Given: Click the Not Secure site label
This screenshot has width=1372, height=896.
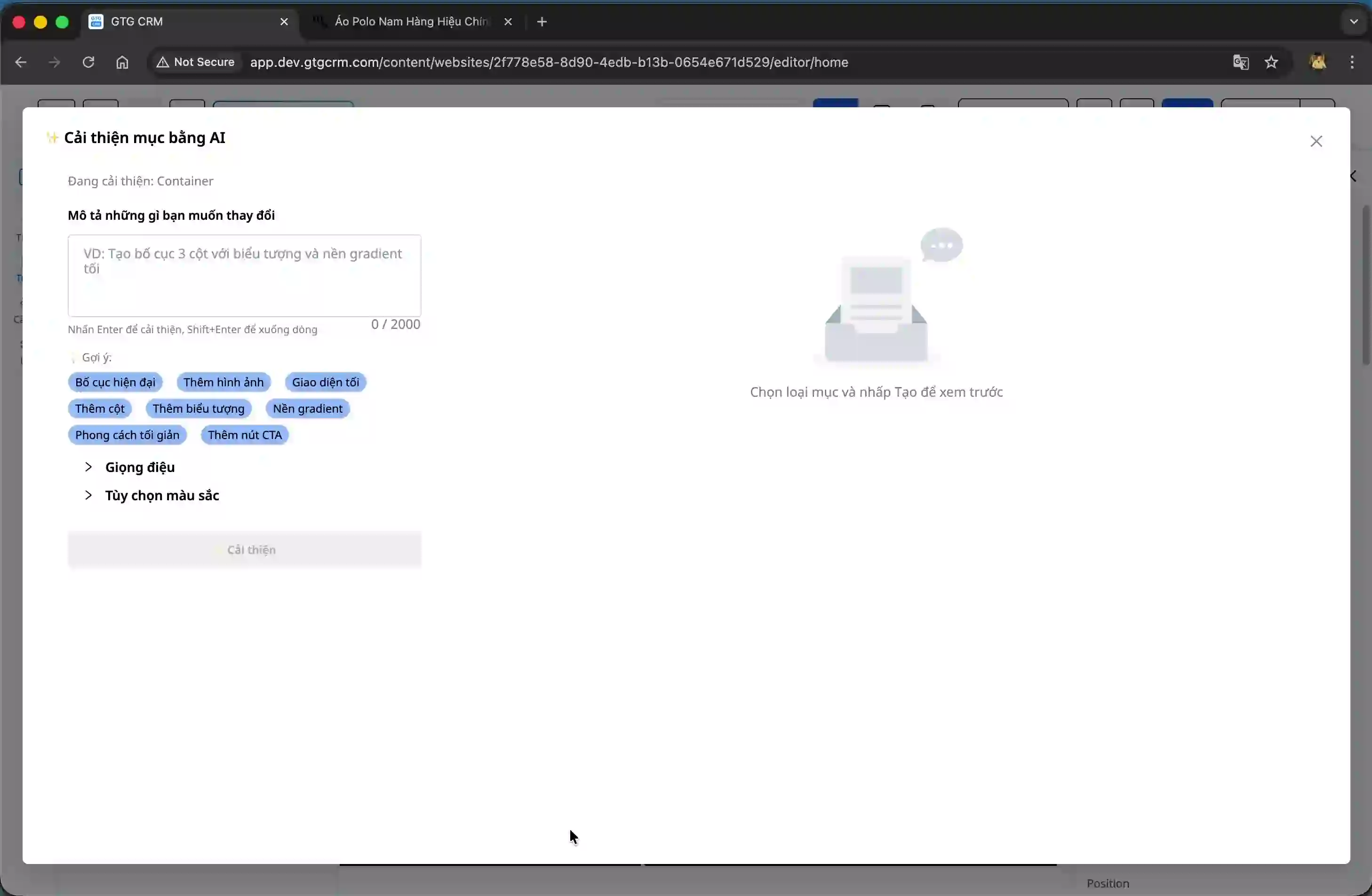Looking at the screenshot, I should click(195, 62).
